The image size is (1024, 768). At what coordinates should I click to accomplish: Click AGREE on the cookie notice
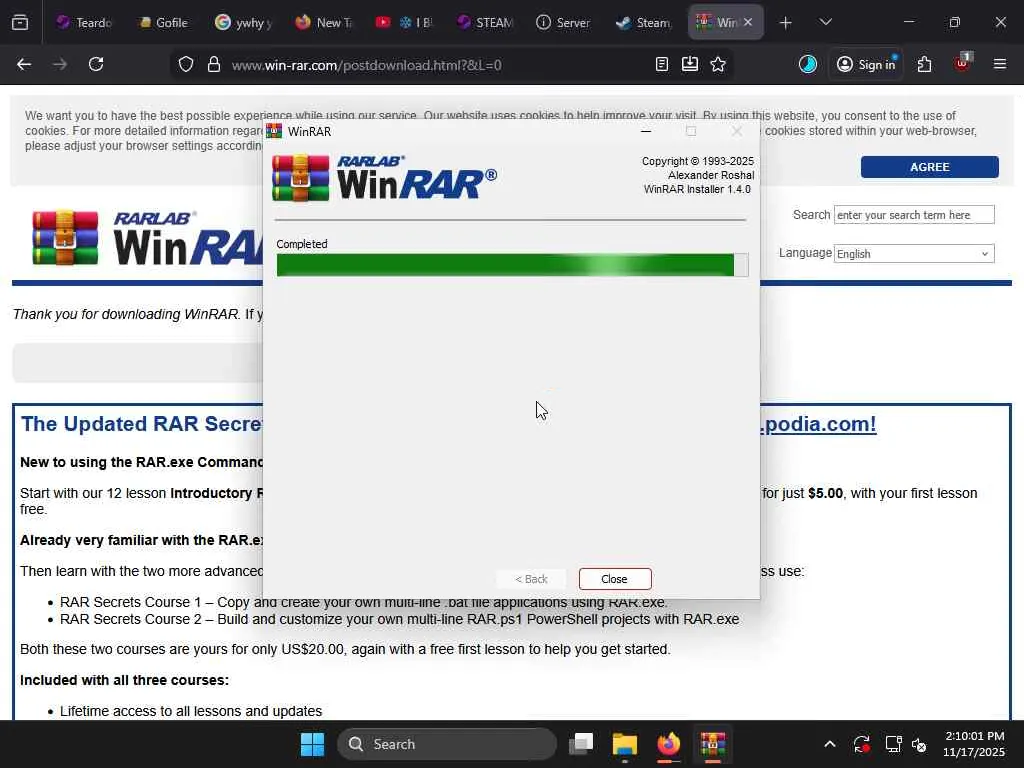point(929,167)
